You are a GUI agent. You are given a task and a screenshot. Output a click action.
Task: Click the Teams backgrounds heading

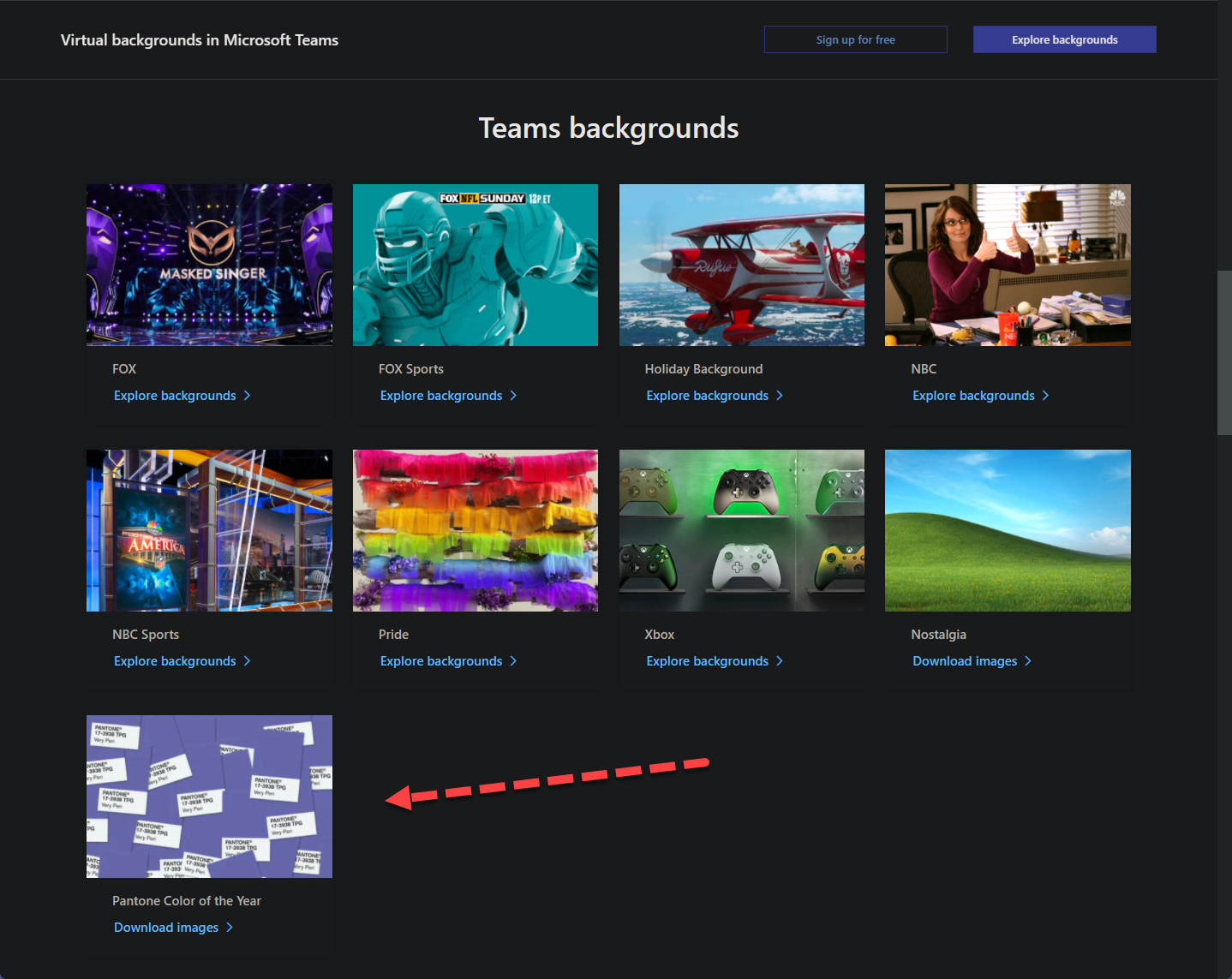608,128
